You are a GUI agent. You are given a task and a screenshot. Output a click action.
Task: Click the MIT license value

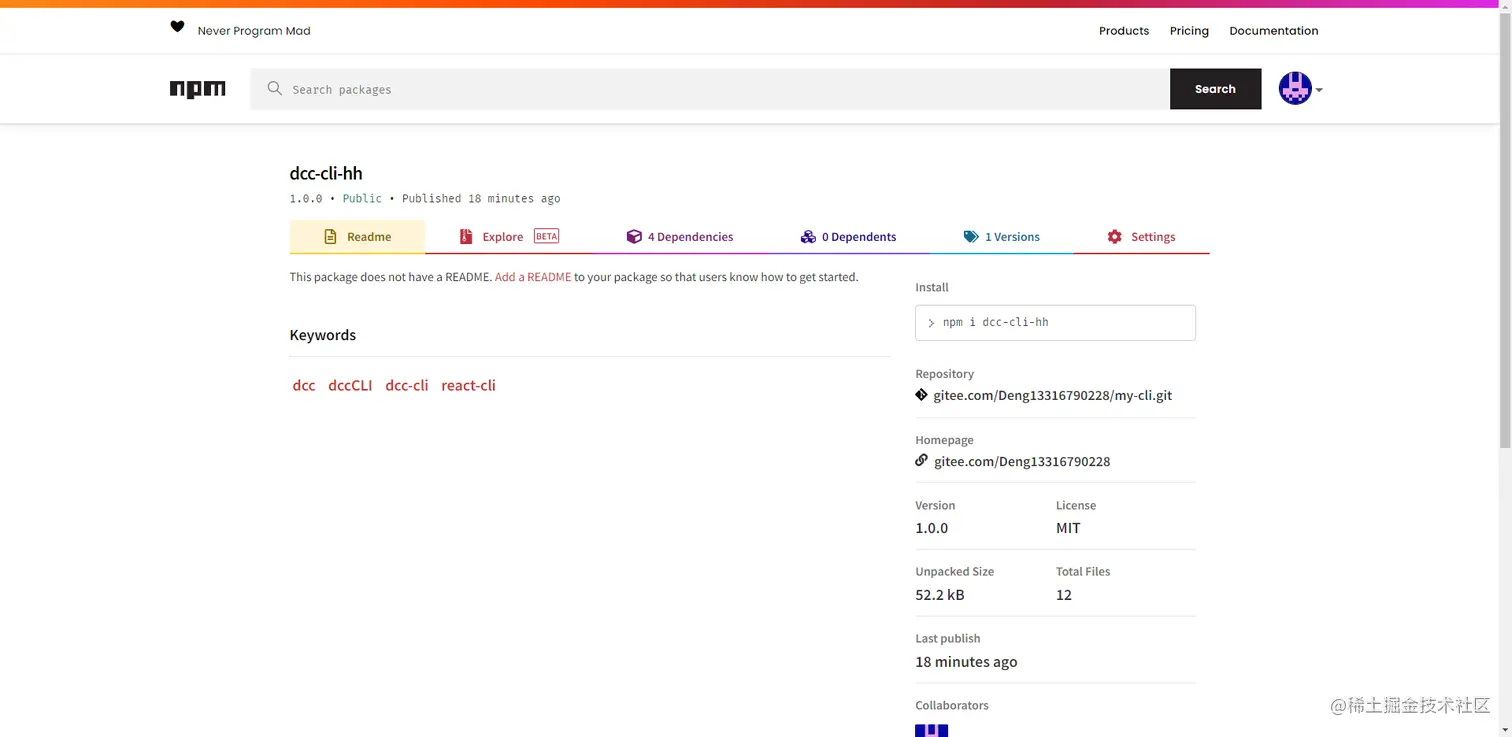1068,528
